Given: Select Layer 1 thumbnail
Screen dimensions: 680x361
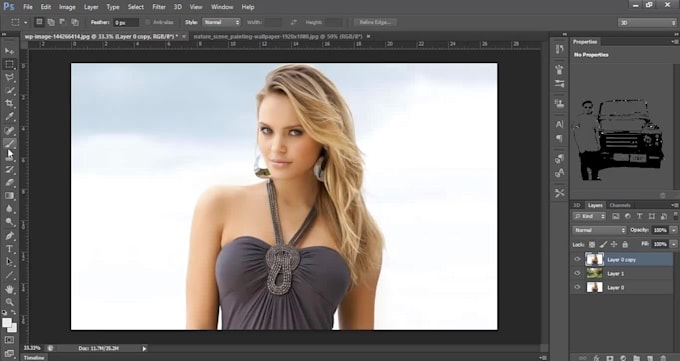Looking at the screenshot, I should [594, 273].
